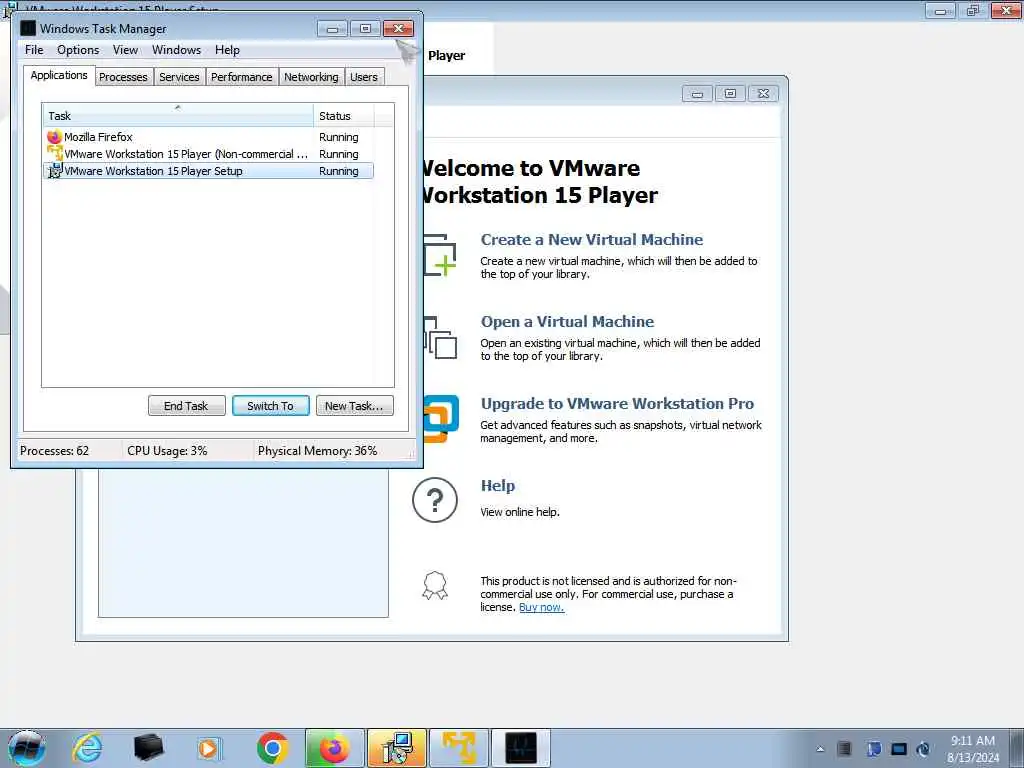The height and width of the screenshot is (768, 1024).
Task: Open the Options menu in Task Manager
Action: pyautogui.click(x=78, y=50)
